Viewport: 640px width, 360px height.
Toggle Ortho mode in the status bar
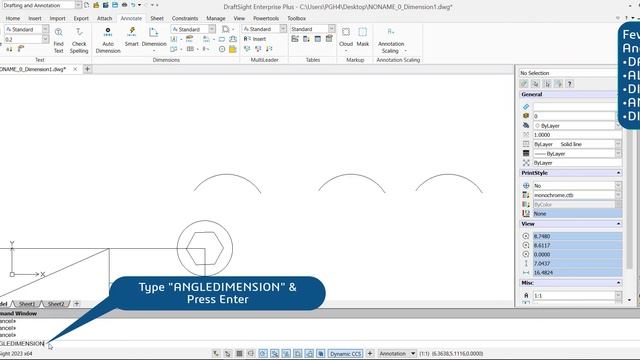[x=251, y=353]
